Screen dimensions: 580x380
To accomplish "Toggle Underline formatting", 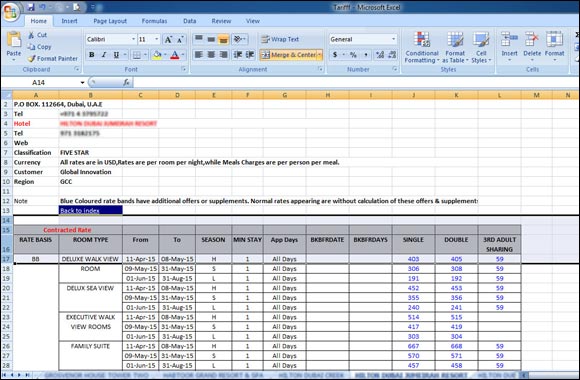I will [116, 55].
